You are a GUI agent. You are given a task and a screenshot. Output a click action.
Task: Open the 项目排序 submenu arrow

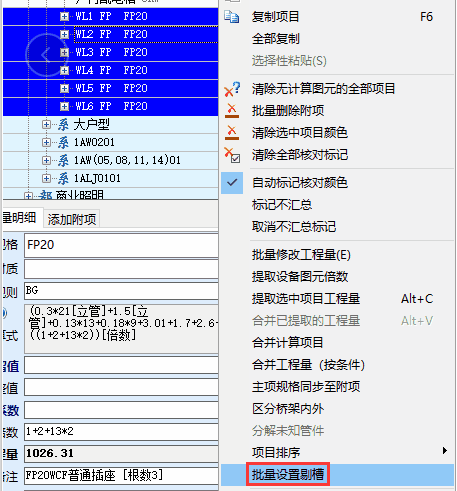point(445,451)
